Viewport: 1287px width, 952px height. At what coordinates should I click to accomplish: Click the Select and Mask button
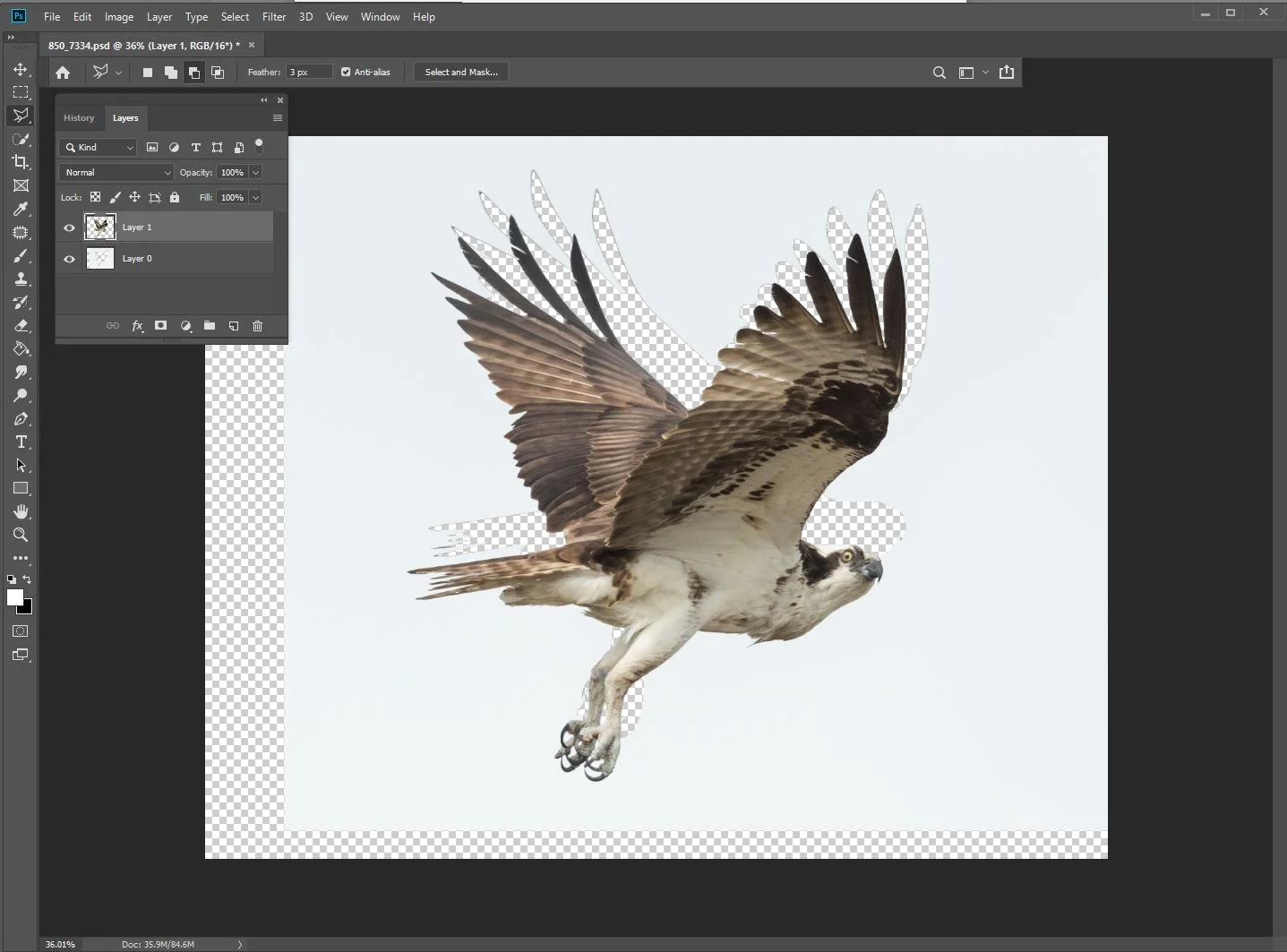click(460, 72)
